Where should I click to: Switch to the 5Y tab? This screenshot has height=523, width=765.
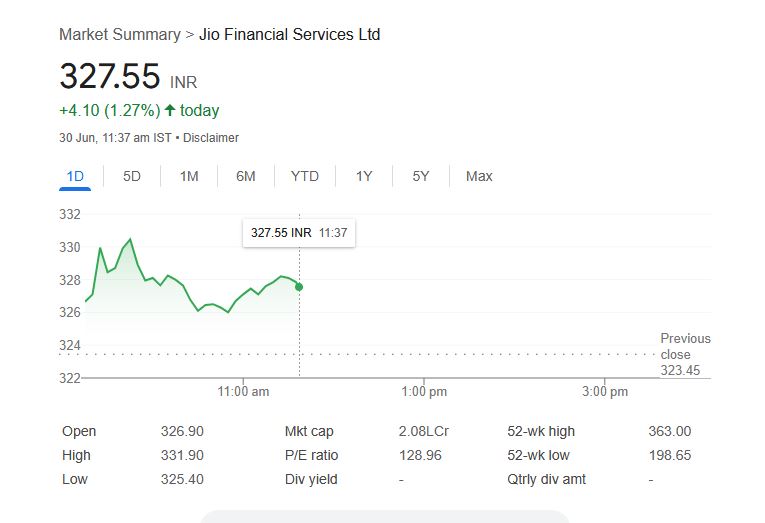(421, 176)
